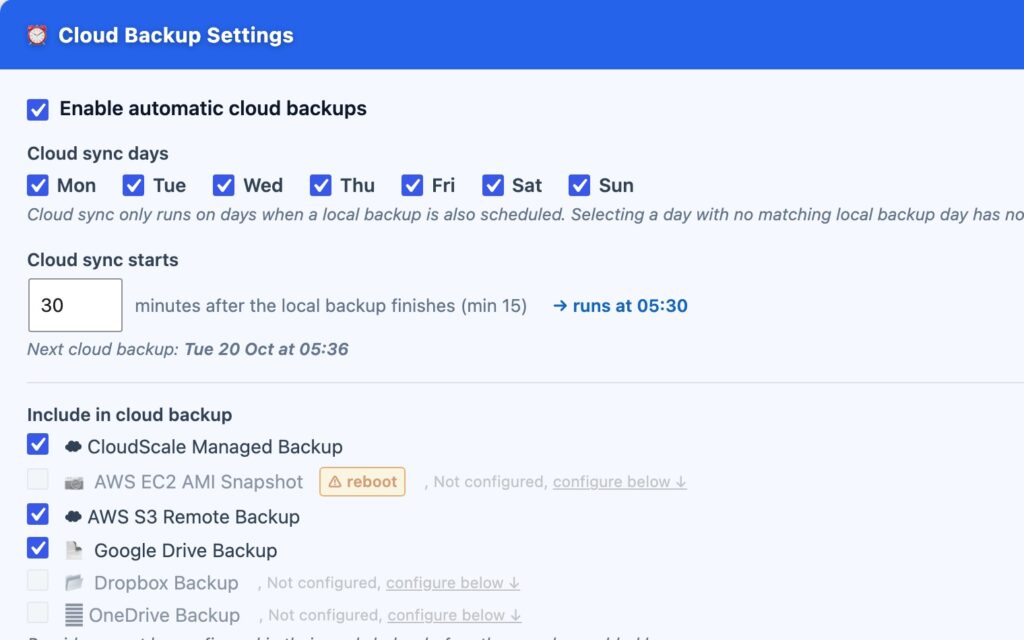
Task: Click the AWS EC2 AMI Snapshot label
Action: [x=199, y=482]
